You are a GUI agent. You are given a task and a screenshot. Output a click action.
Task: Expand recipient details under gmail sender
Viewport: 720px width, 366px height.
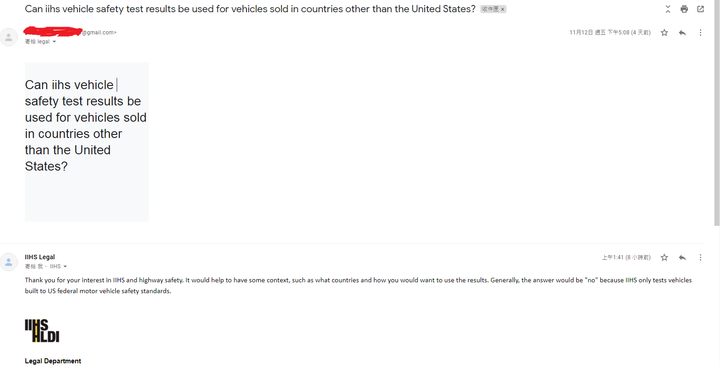coord(54,42)
